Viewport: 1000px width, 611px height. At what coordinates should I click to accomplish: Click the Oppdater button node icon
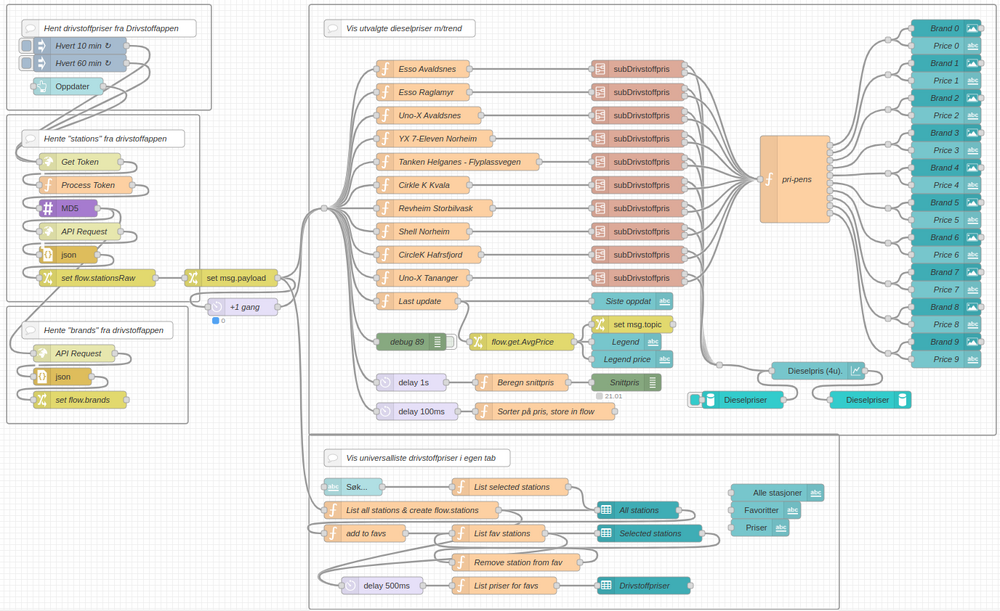[x=42, y=87]
